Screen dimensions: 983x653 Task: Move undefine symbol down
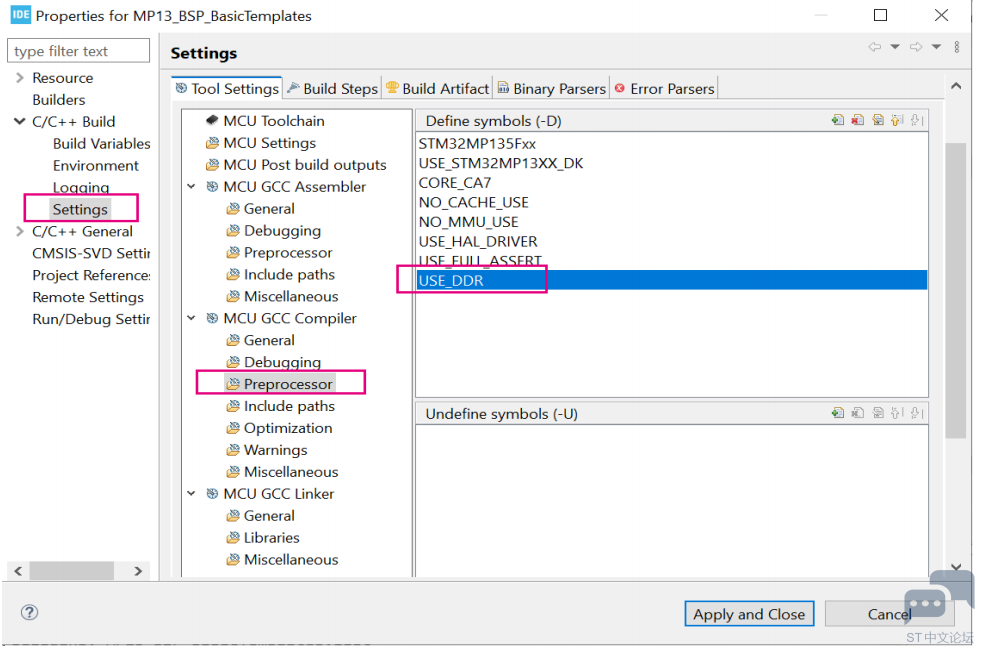point(917,413)
